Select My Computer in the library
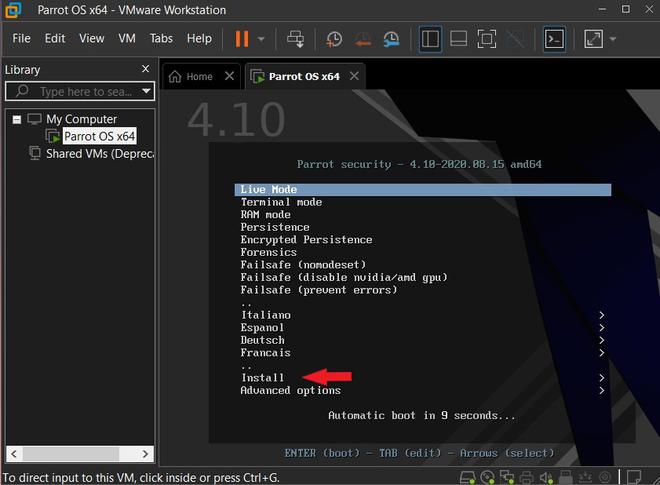The height and width of the screenshot is (485, 660). click(81, 119)
